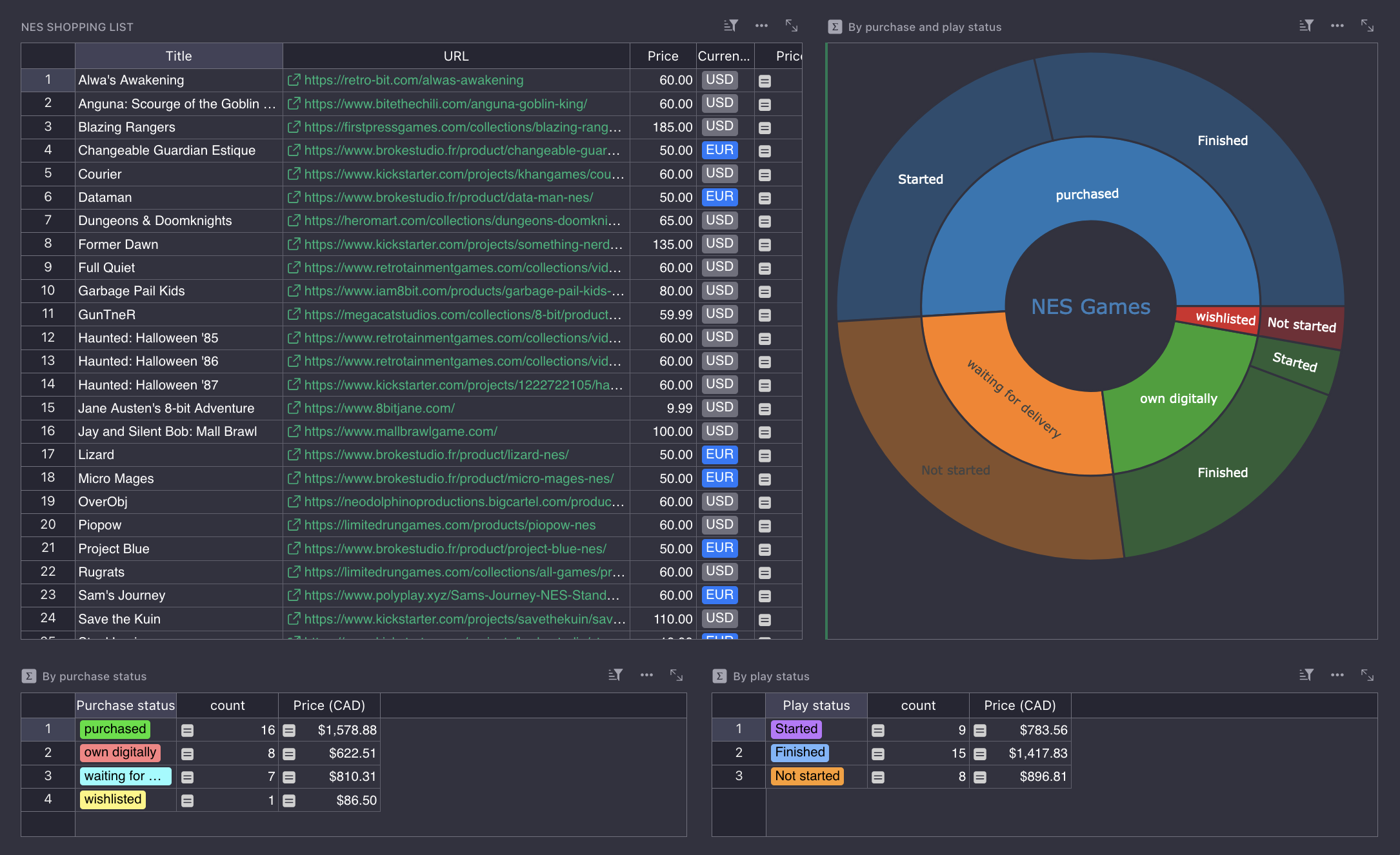This screenshot has width=1400, height=855.
Task: Expand the purchased count group icon
Action: [x=187, y=731]
